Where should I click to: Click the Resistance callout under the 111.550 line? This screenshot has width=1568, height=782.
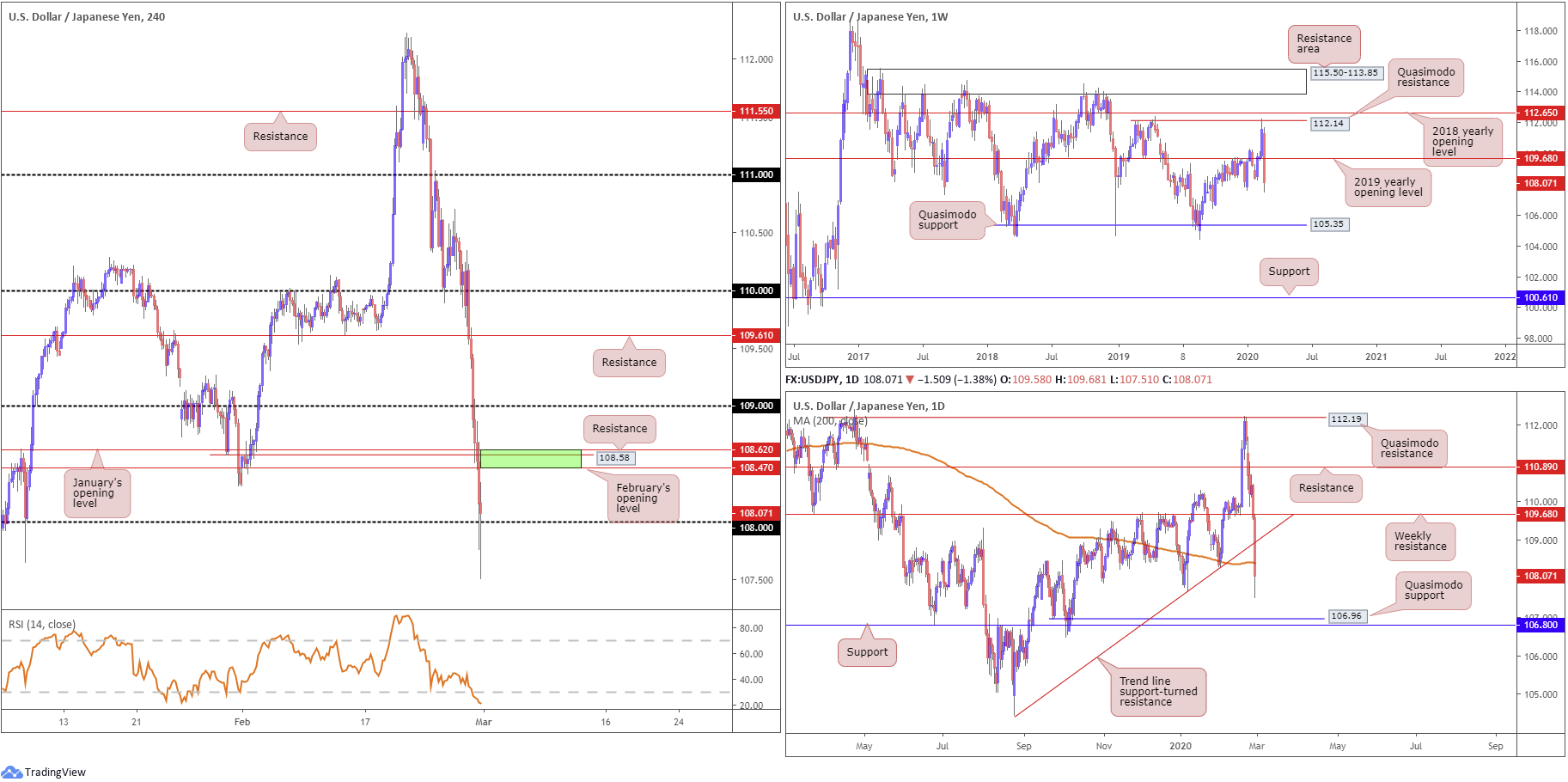click(280, 137)
